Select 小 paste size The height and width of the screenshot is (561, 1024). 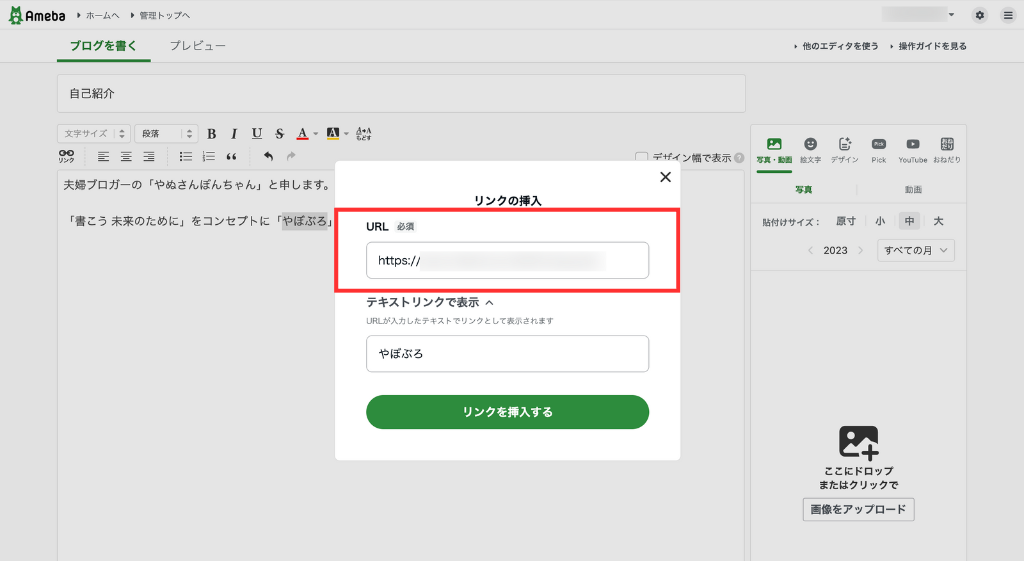(880, 221)
